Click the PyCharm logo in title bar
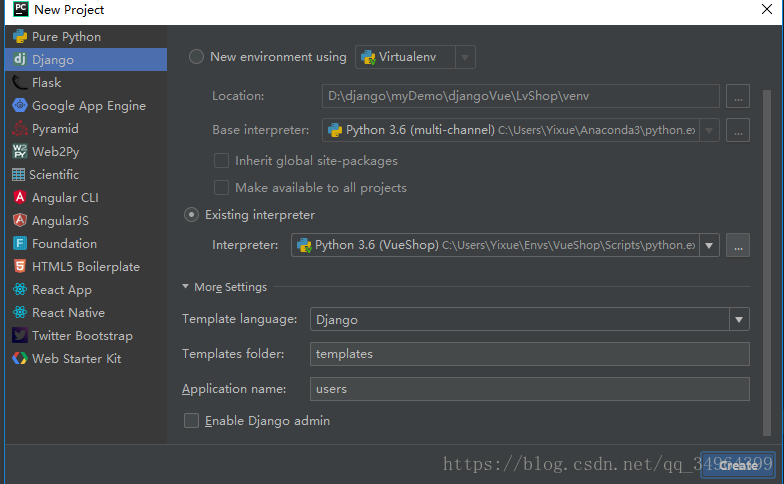Viewport: 784px width, 484px height. pyautogui.click(x=20, y=9)
